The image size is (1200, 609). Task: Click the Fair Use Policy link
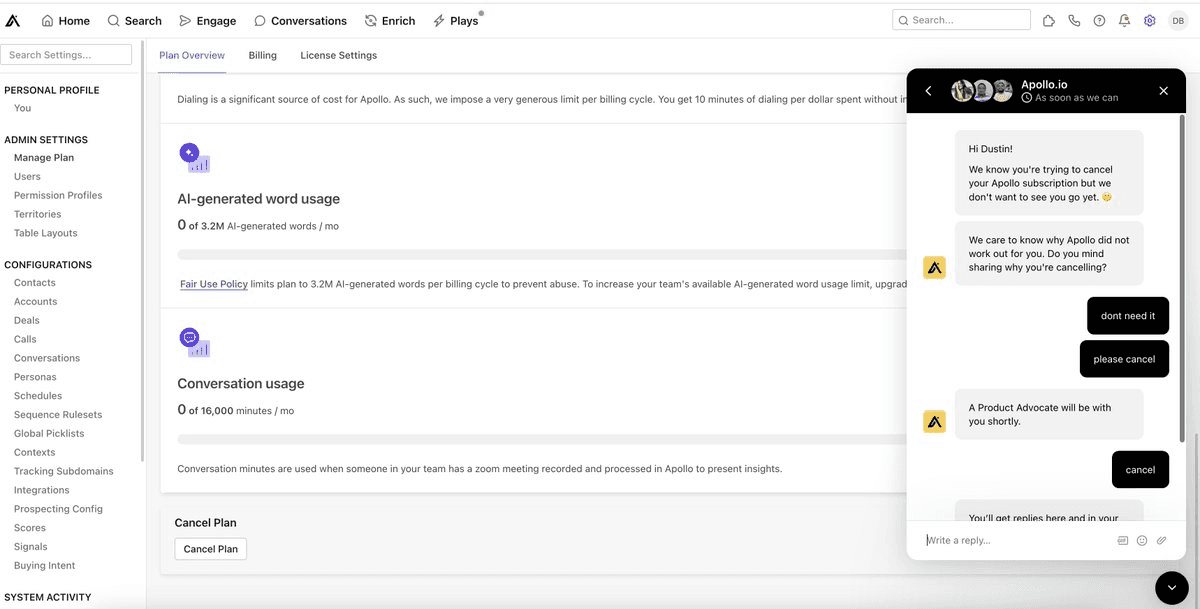click(x=214, y=284)
